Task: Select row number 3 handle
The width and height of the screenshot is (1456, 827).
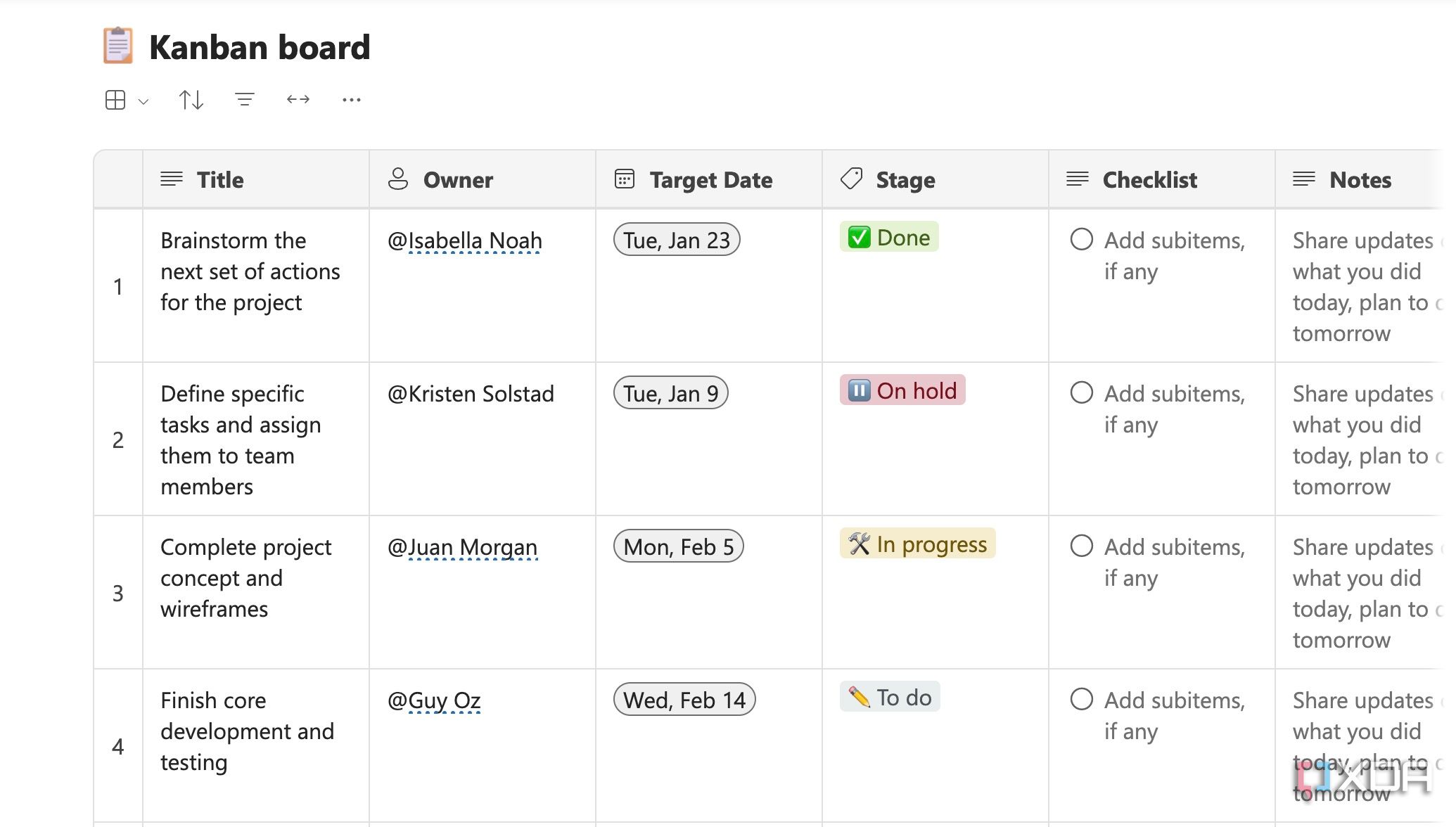Action: pyautogui.click(x=118, y=593)
